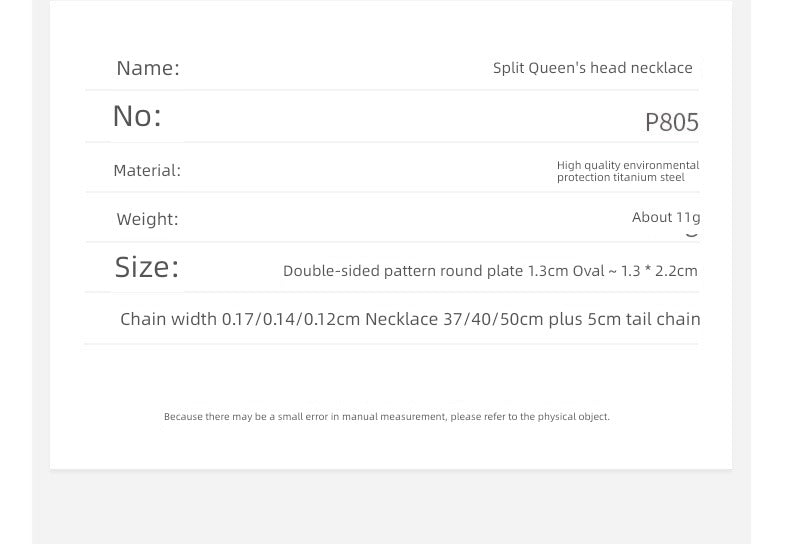Select the Split Queen's head necklace text
790x544 pixels.
[x=592, y=68]
